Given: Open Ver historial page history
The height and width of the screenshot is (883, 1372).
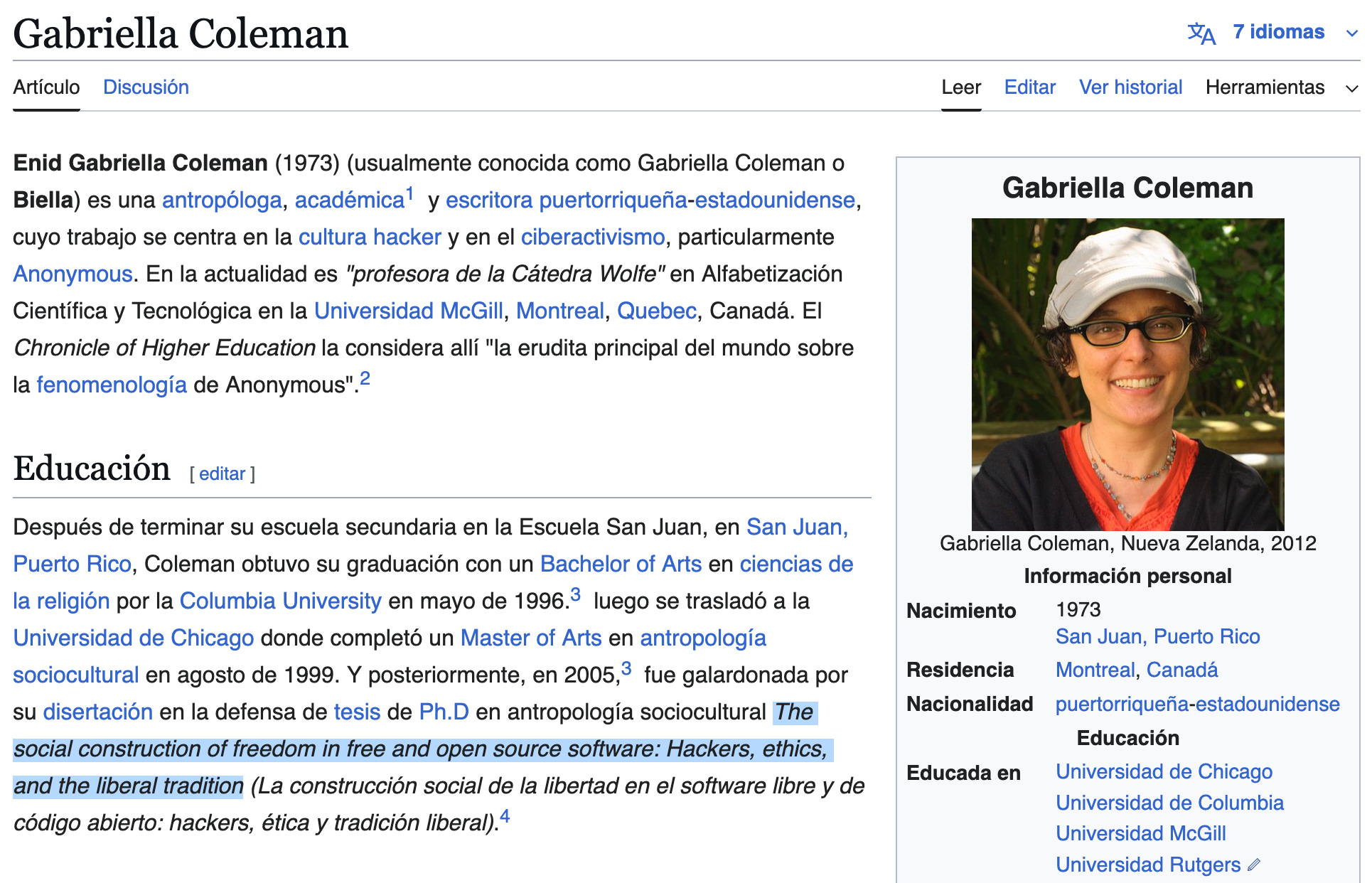Looking at the screenshot, I should (1130, 87).
